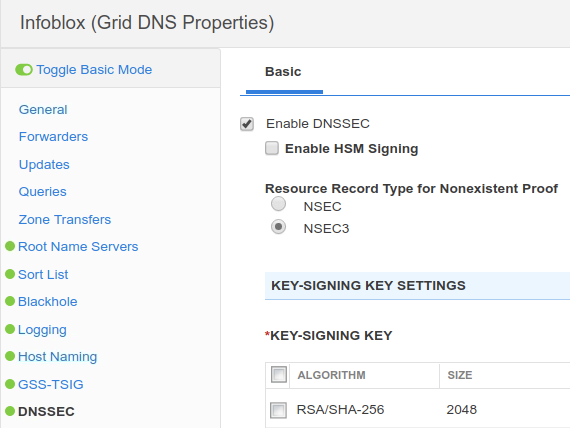Click green dot beside Blackhole
The width and height of the screenshot is (570, 428).
coord(10,301)
